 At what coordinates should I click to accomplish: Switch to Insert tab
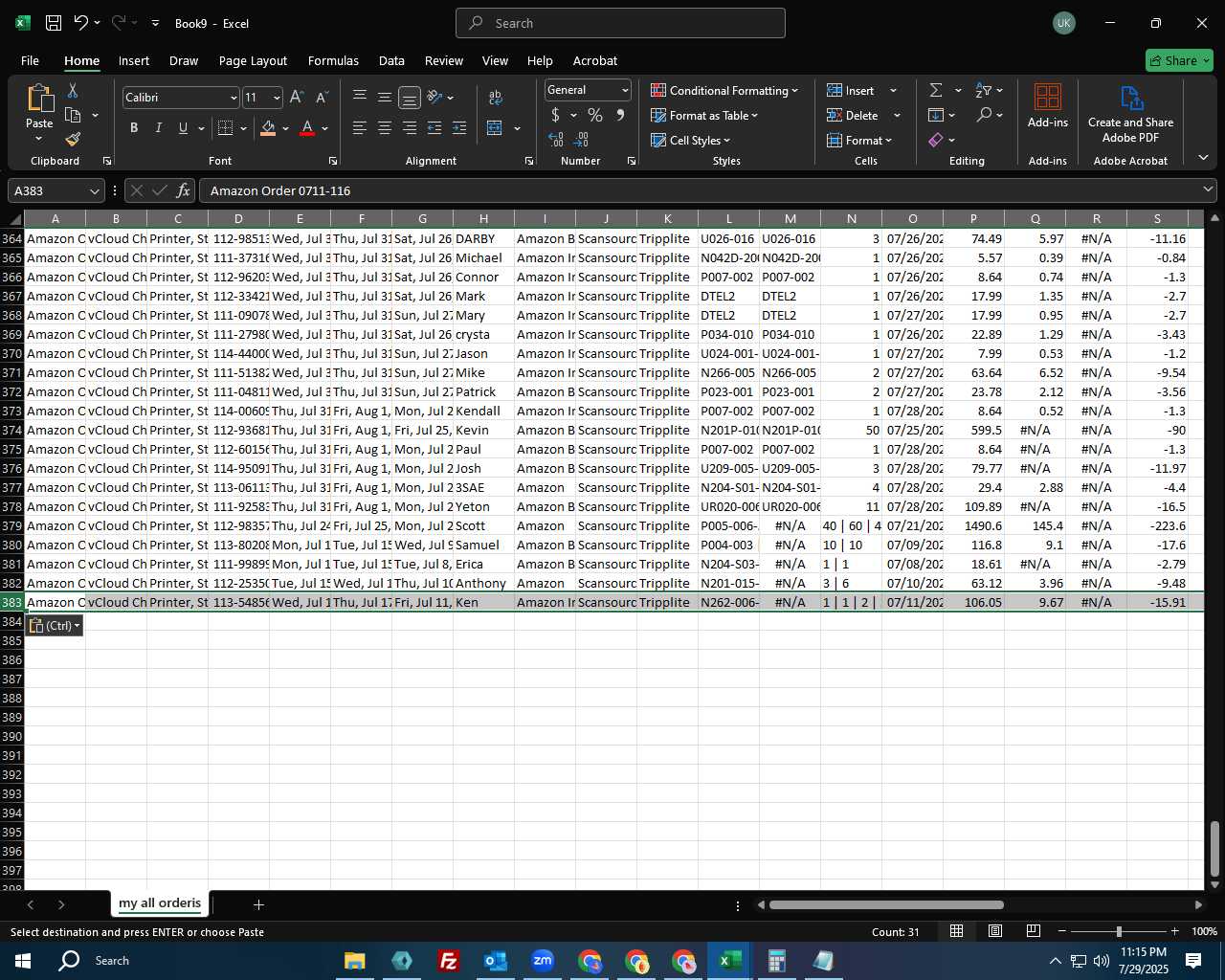[x=134, y=60]
